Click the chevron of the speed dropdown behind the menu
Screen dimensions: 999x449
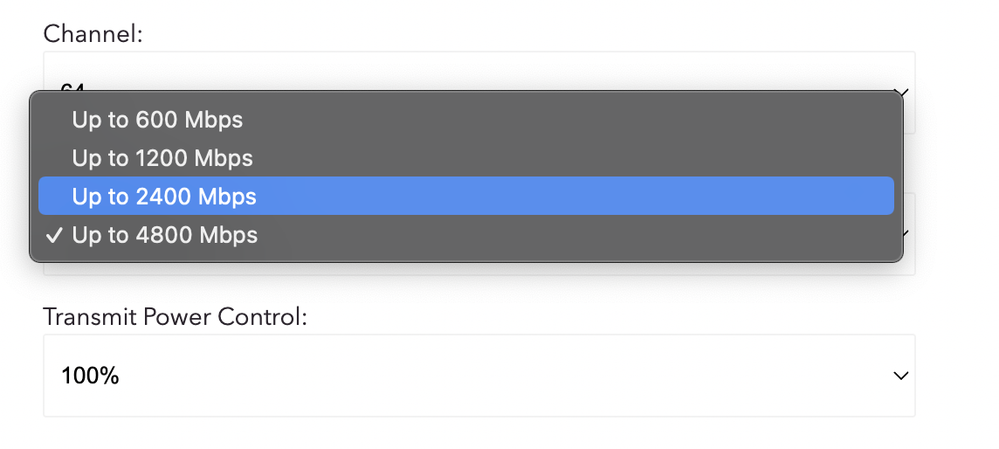point(906,234)
